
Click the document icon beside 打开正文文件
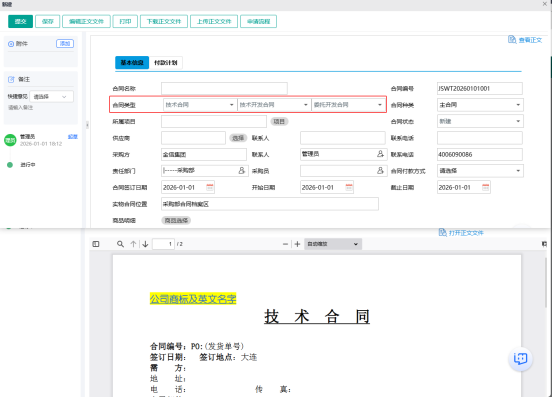443,232
